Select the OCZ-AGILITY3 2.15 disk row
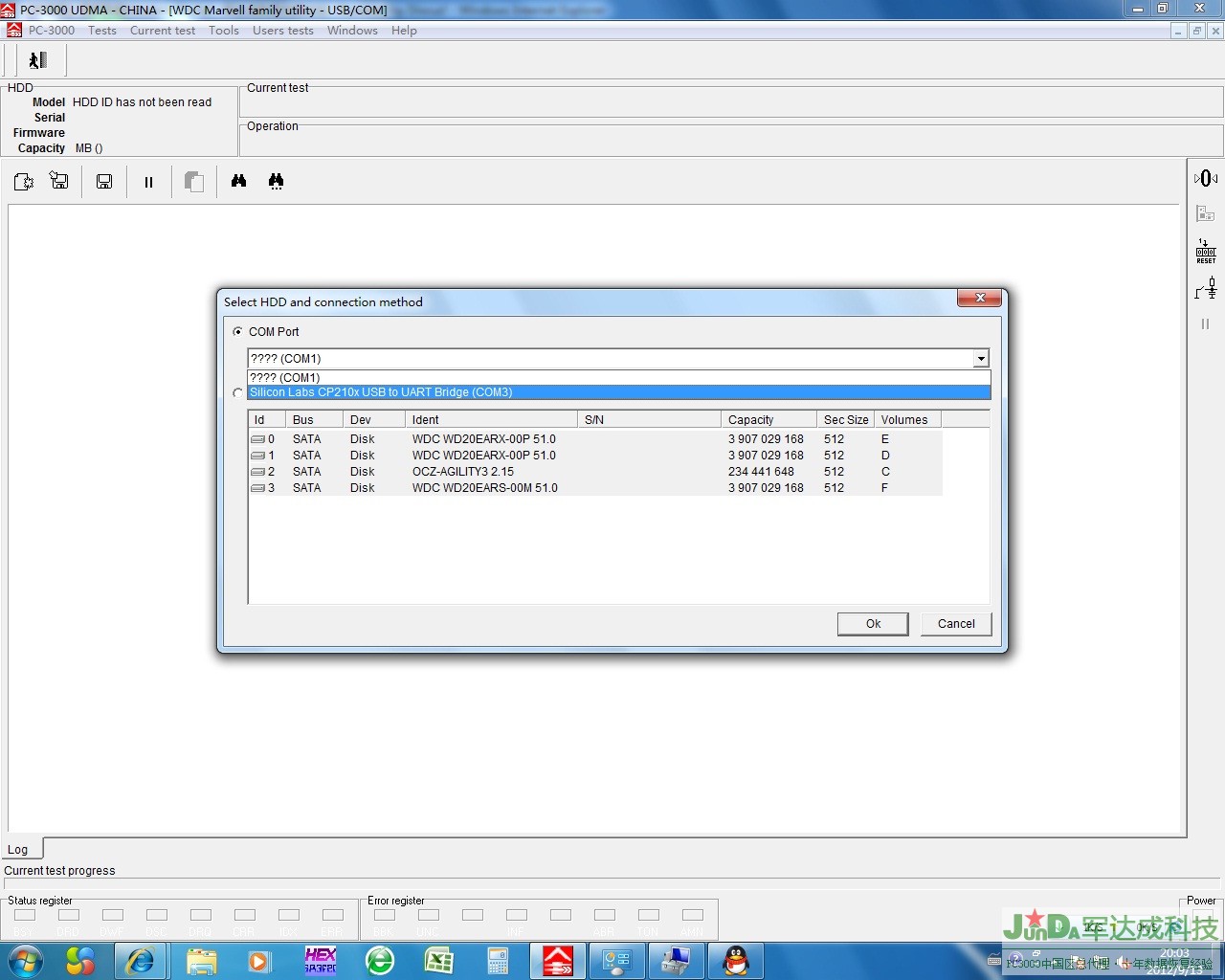Screen dimensions: 1225x980 (595, 472)
